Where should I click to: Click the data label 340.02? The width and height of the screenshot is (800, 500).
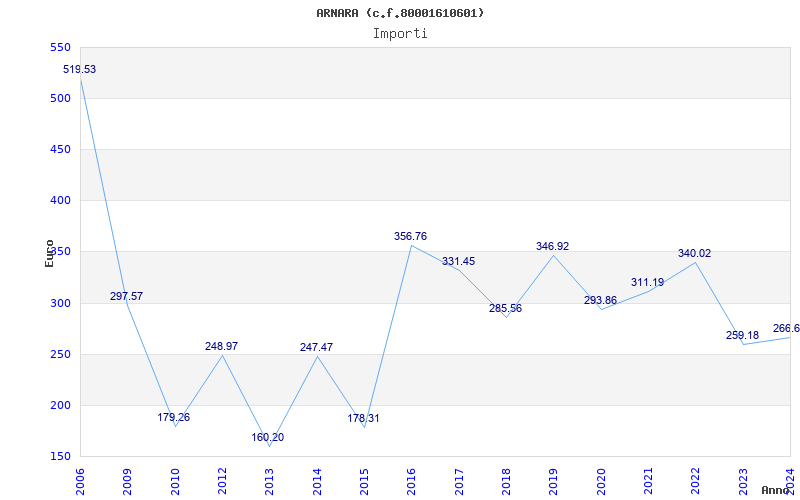pyautogui.click(x=694, y=254)
